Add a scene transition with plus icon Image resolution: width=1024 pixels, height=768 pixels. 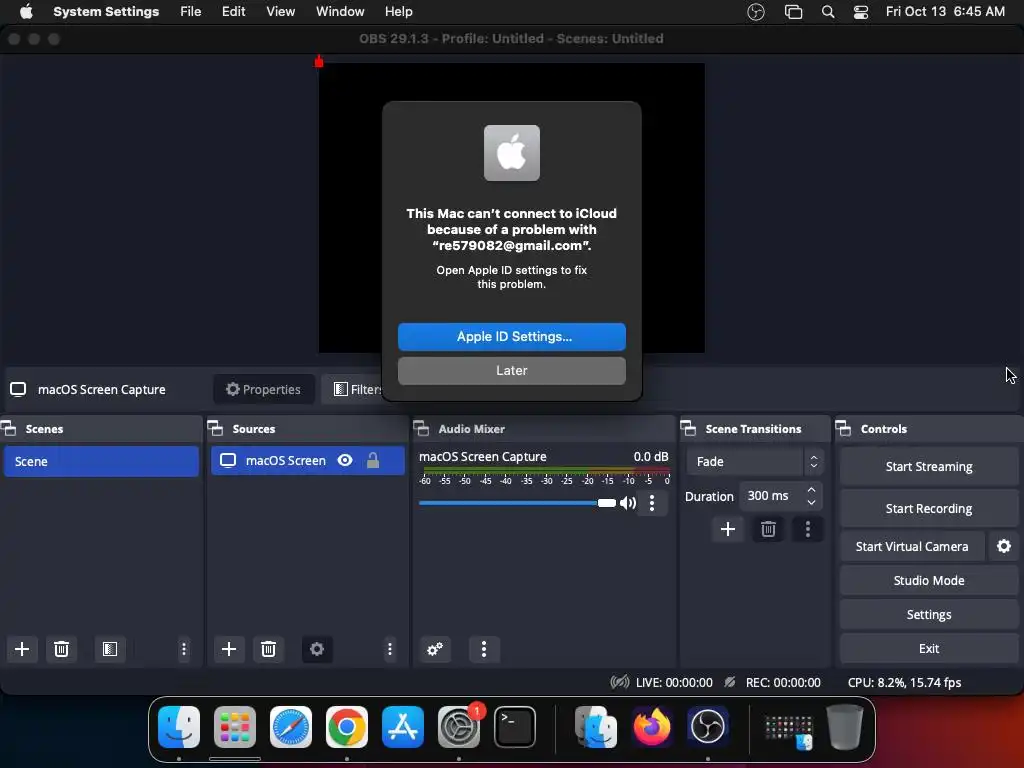[x=728, y=529]
